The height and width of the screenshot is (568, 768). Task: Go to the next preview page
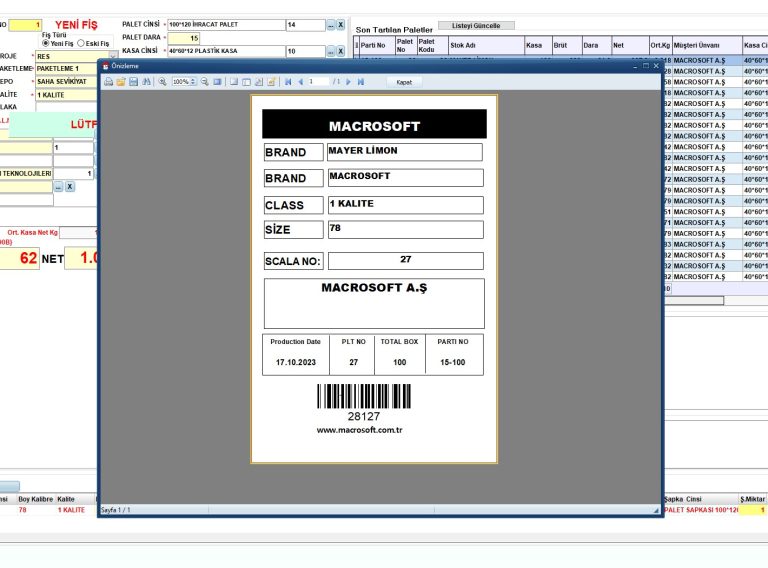click(348, 82)
